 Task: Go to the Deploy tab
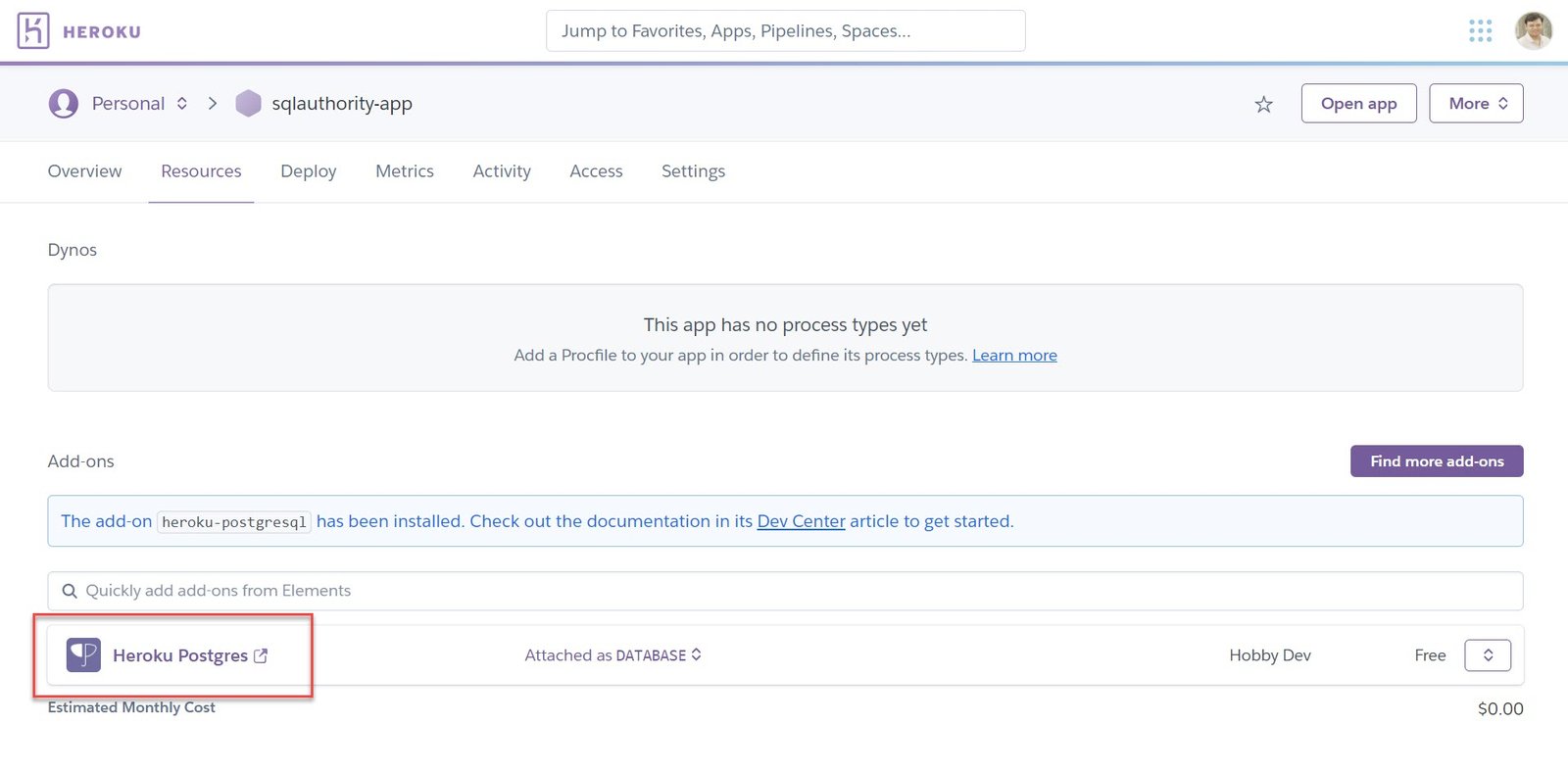tap(309, 171)
